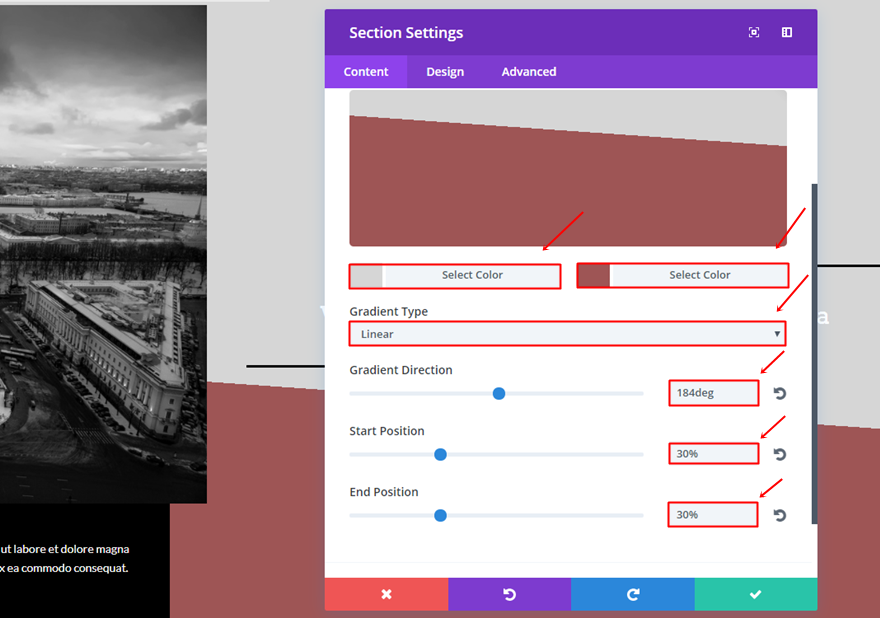Screen dimensions: 880x618
Task: Pick the second gradient color swatch
Action: (x=594, y=276)
